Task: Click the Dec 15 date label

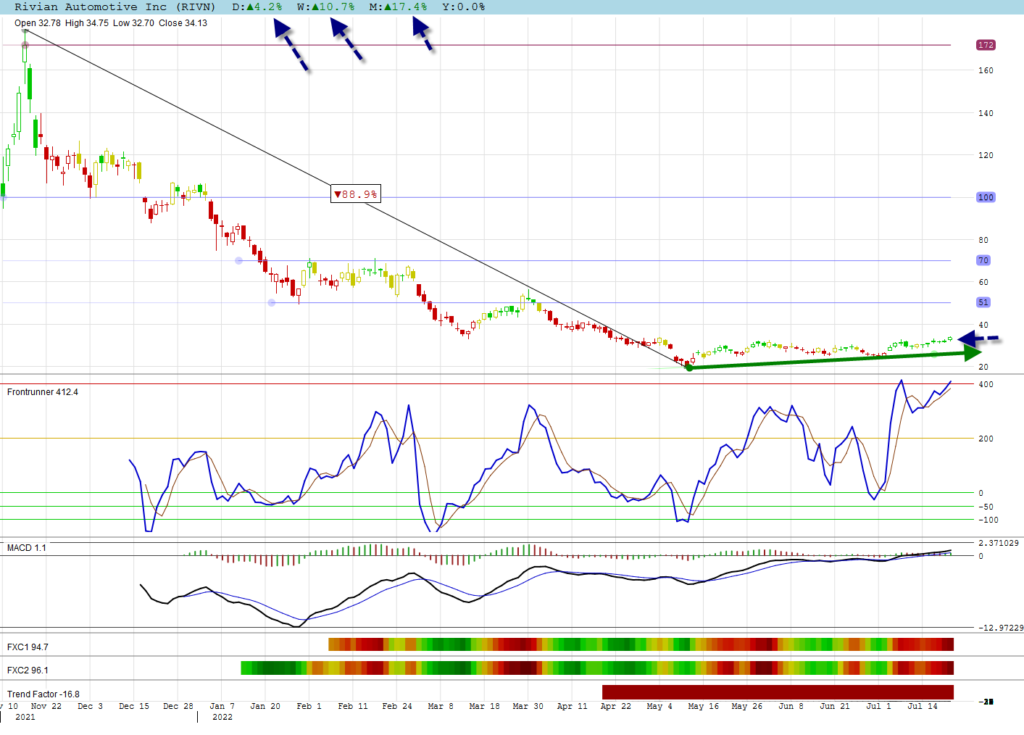Action: coord(134,706)
